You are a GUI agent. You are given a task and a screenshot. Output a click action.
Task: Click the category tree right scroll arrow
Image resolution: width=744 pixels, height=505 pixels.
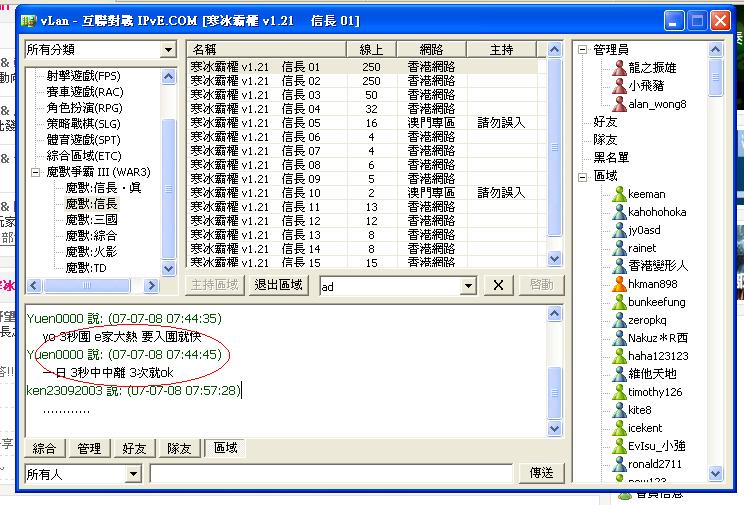(151, 285)
